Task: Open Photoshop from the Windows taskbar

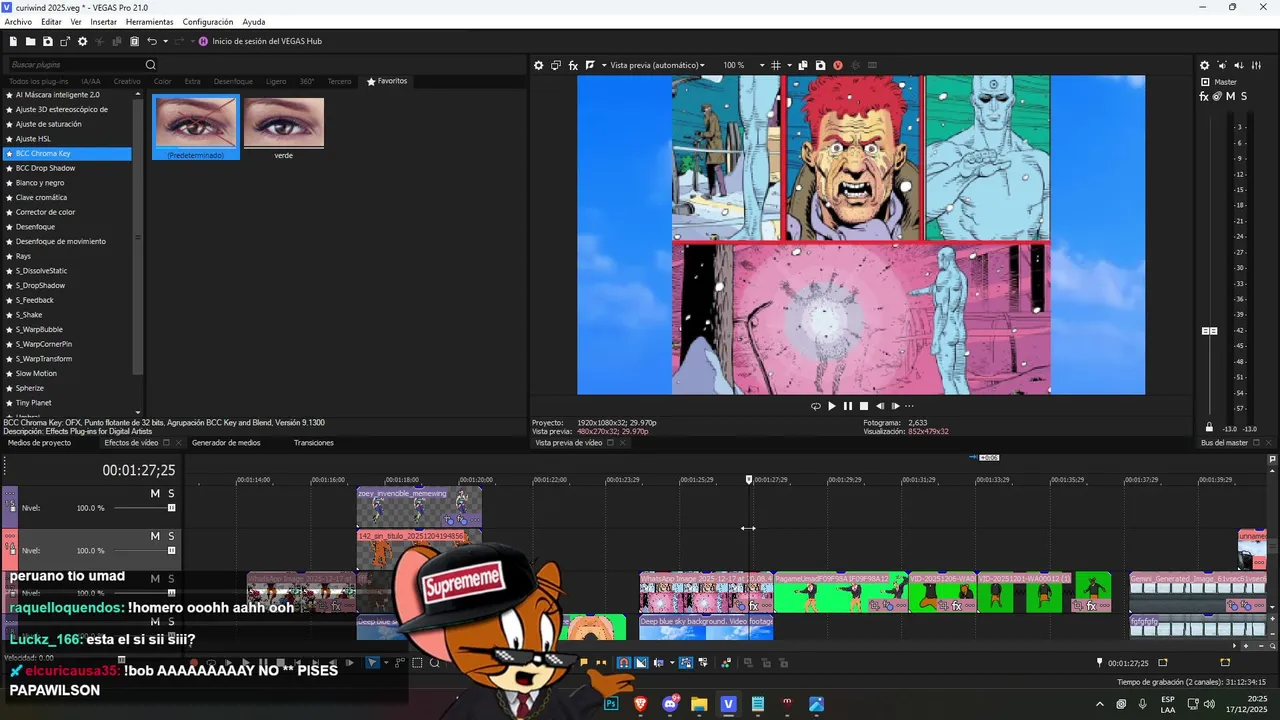Action: (x=611, y=704)
